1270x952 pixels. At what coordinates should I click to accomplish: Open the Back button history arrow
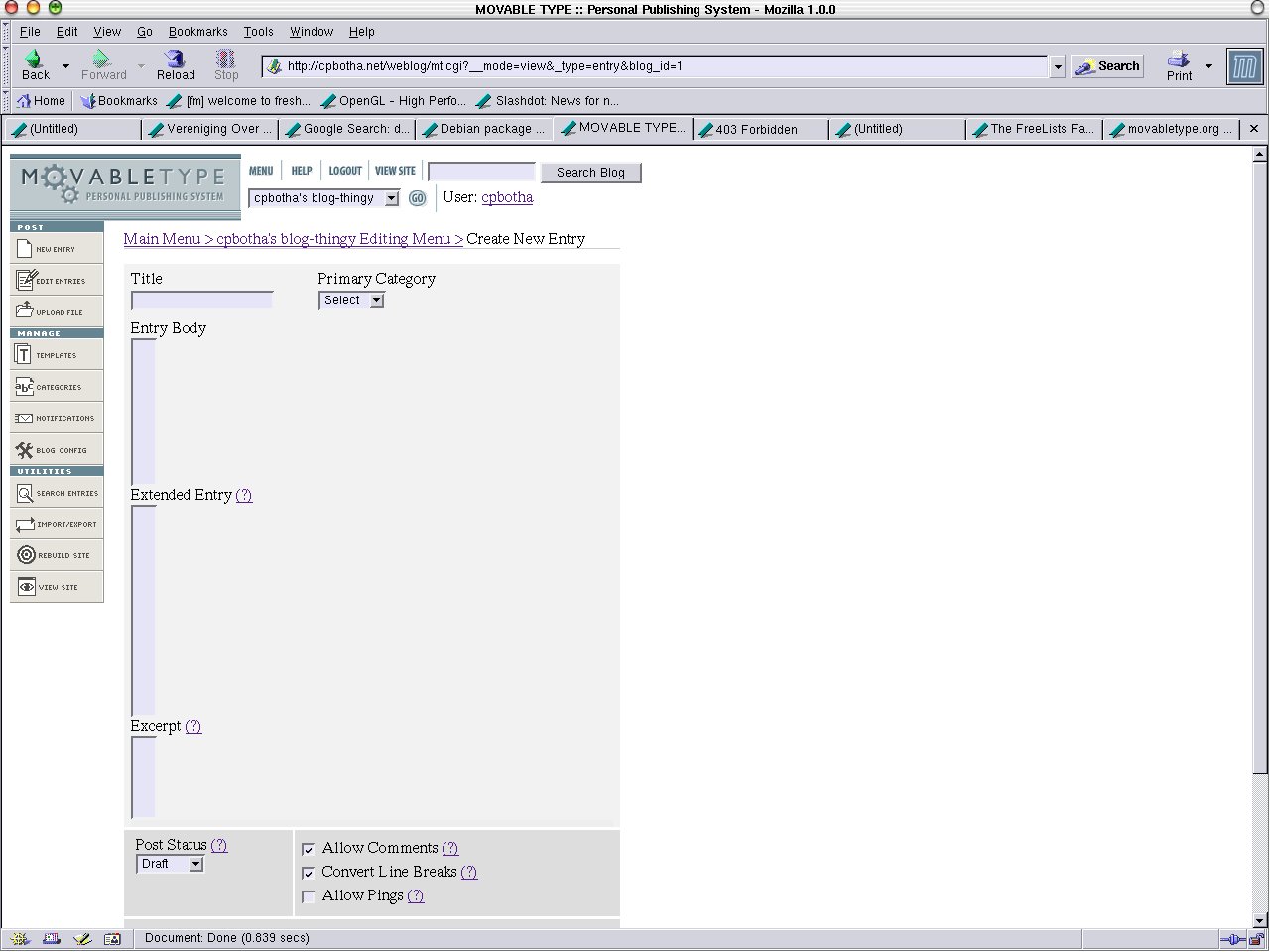point(66,66)
